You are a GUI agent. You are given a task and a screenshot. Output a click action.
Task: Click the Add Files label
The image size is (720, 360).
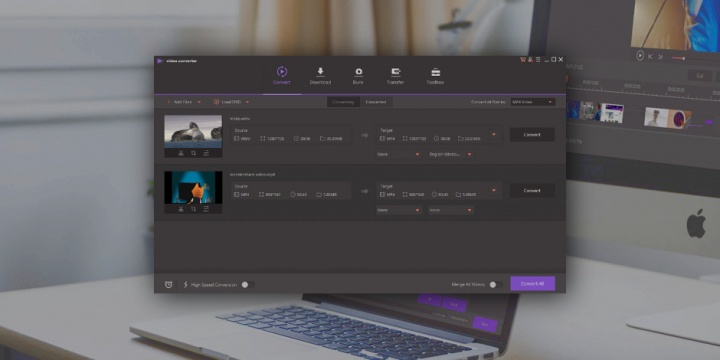click(183, 102)
